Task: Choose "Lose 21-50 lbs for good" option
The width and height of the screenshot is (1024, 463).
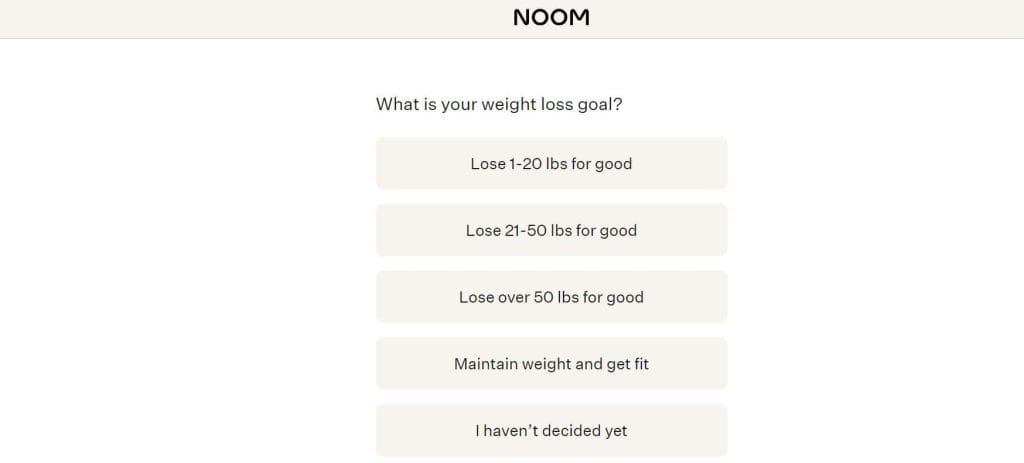Action: pyautogui.click(x=551, y=230)
